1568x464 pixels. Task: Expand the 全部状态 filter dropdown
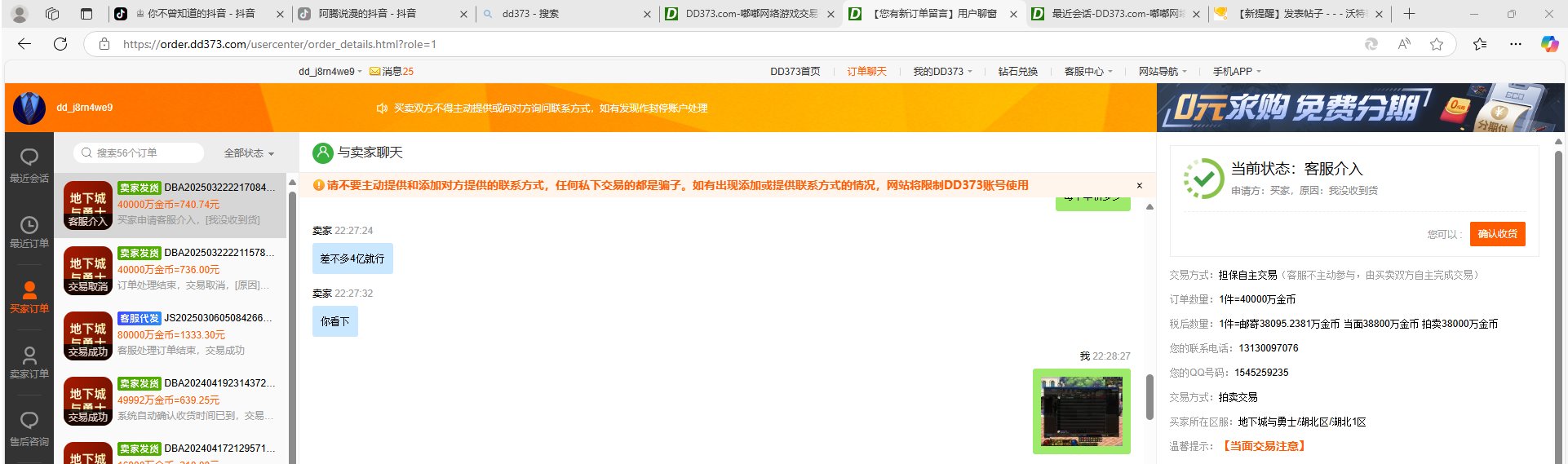(x=249, y=153)
